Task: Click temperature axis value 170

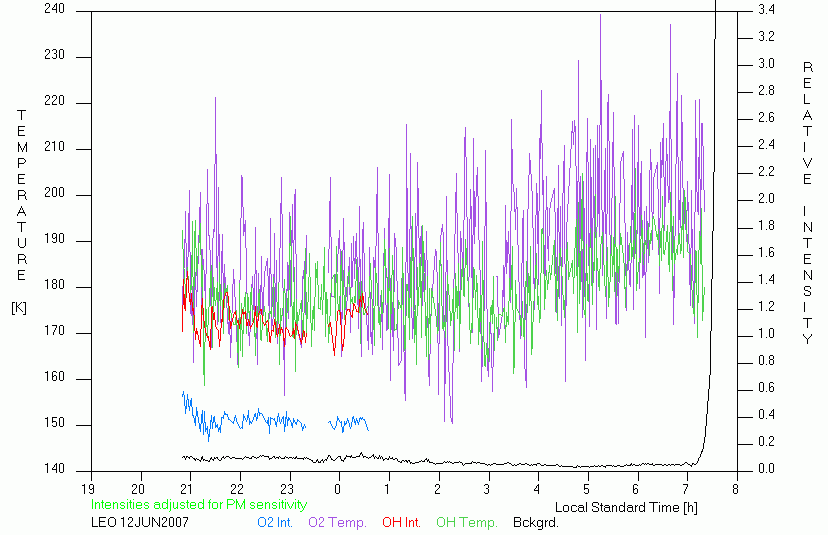Action: tap(54, 331)
